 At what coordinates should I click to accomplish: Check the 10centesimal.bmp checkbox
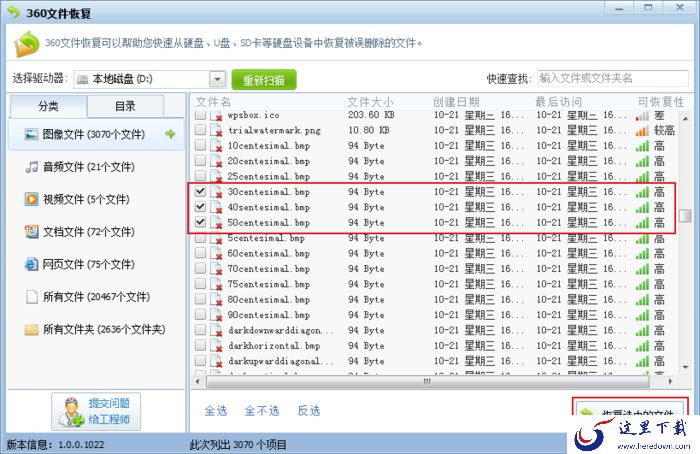click(x=200, y=145)
